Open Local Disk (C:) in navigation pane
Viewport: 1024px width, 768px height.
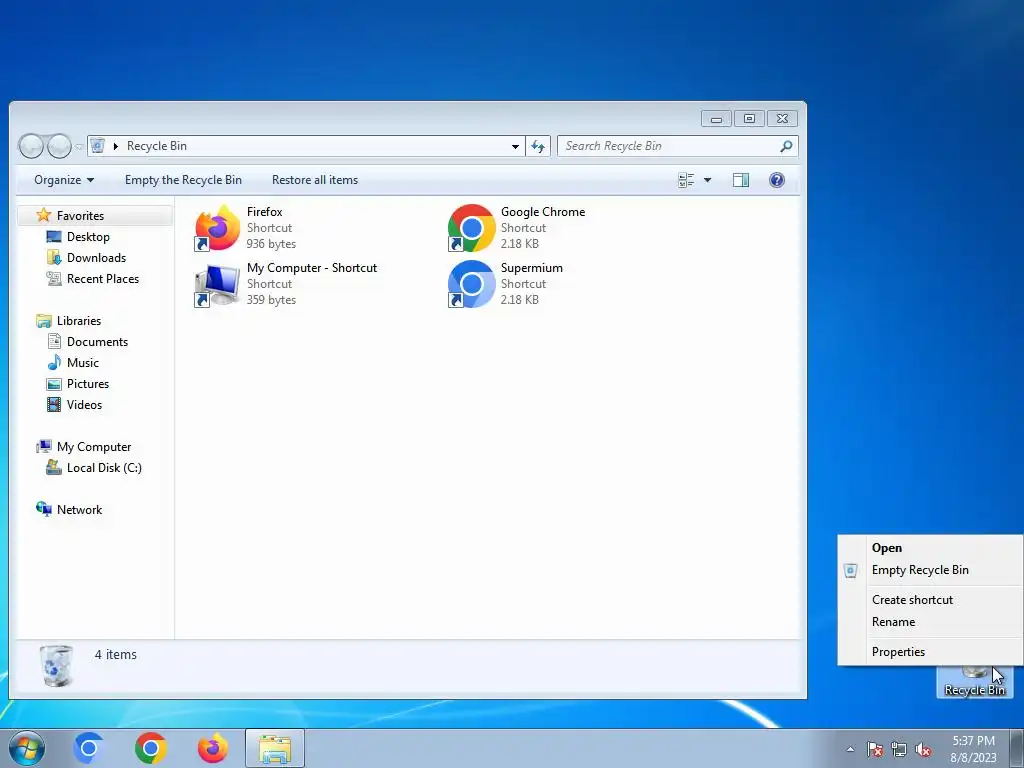pyautogui.click(x=104, y=468)
